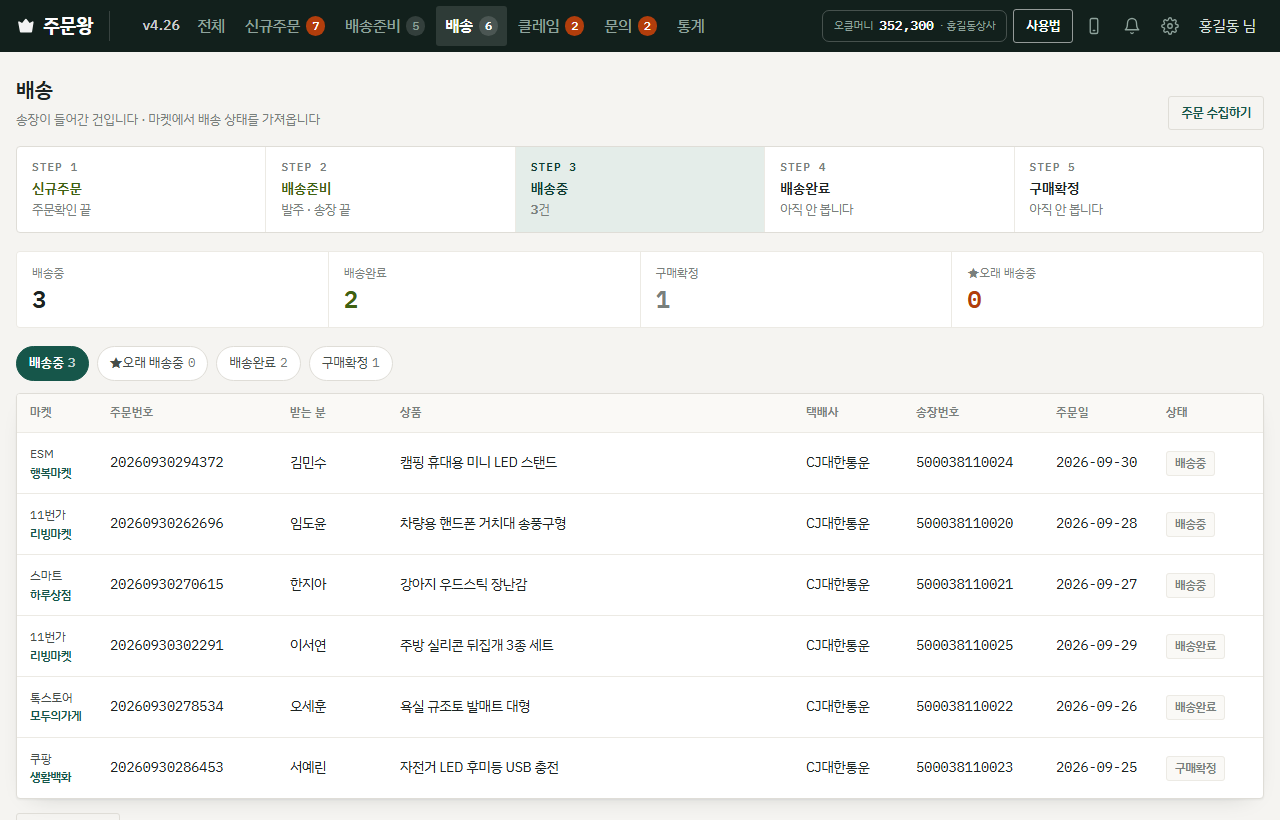Open the 클레임 menu
The height and width of the screenshot is (820, 1280).
pyautogui.click(x=551, y=26)
